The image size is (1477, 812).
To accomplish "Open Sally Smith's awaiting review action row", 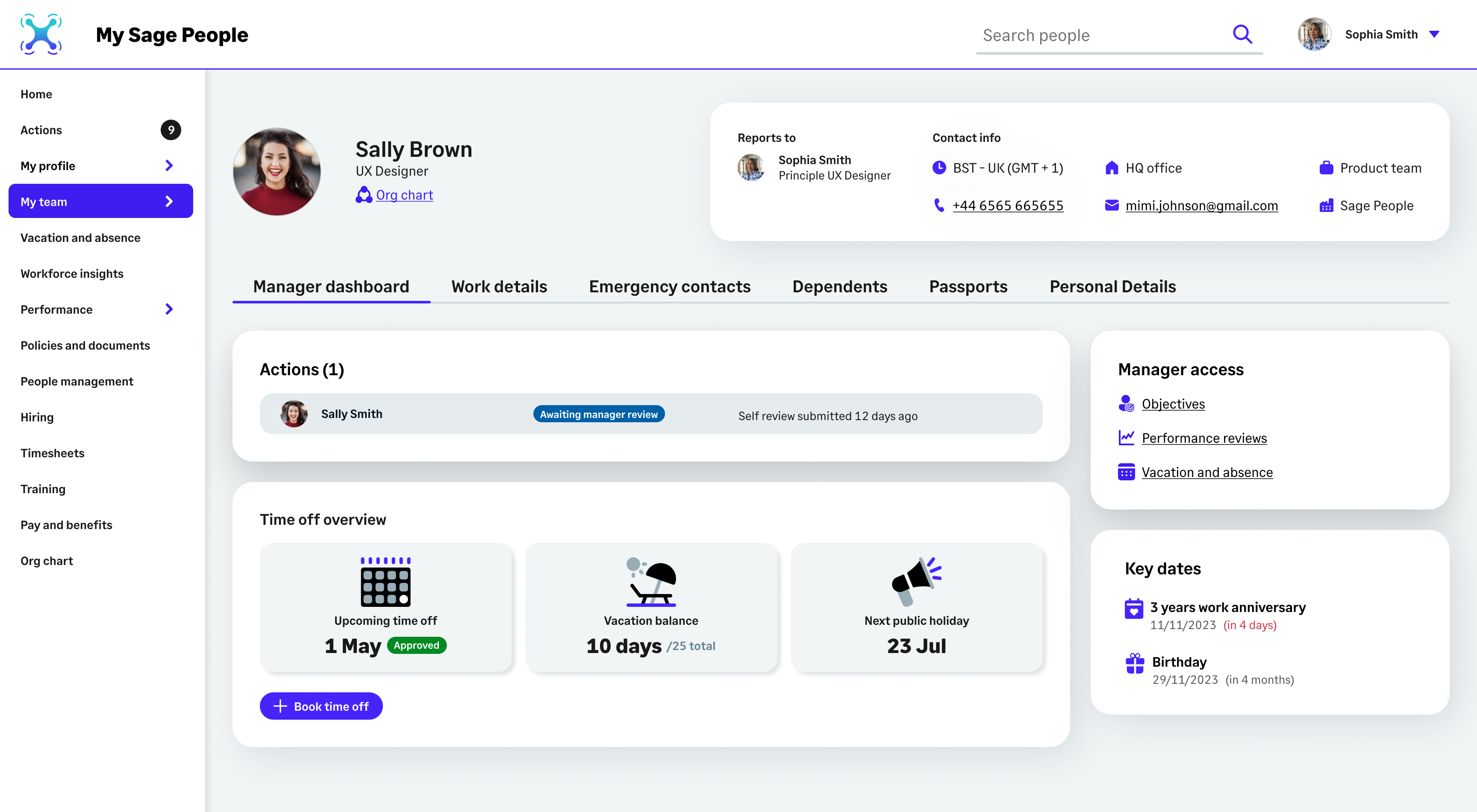I will click(x=650, y=414).
